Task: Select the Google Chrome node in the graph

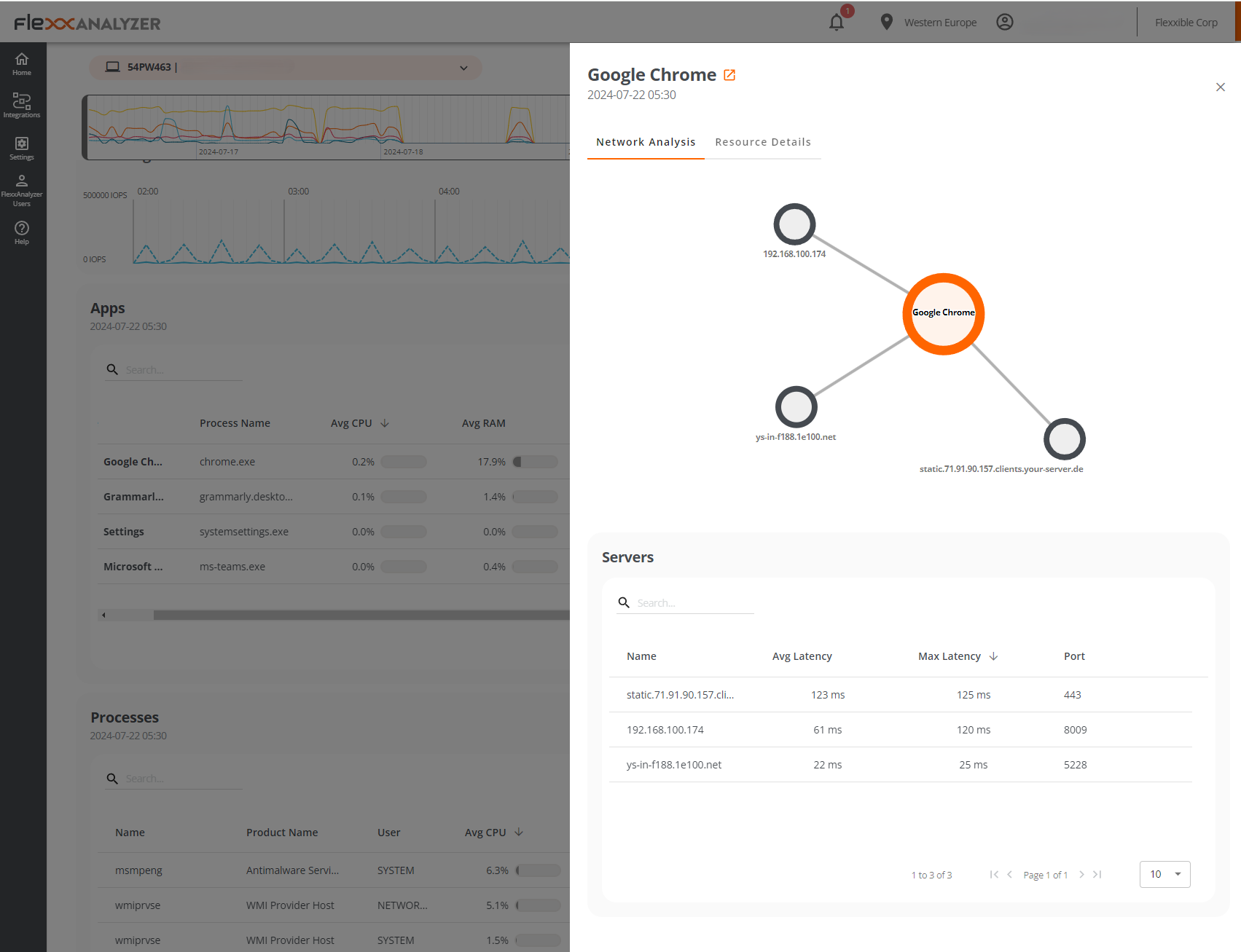Action: [943, 313]
